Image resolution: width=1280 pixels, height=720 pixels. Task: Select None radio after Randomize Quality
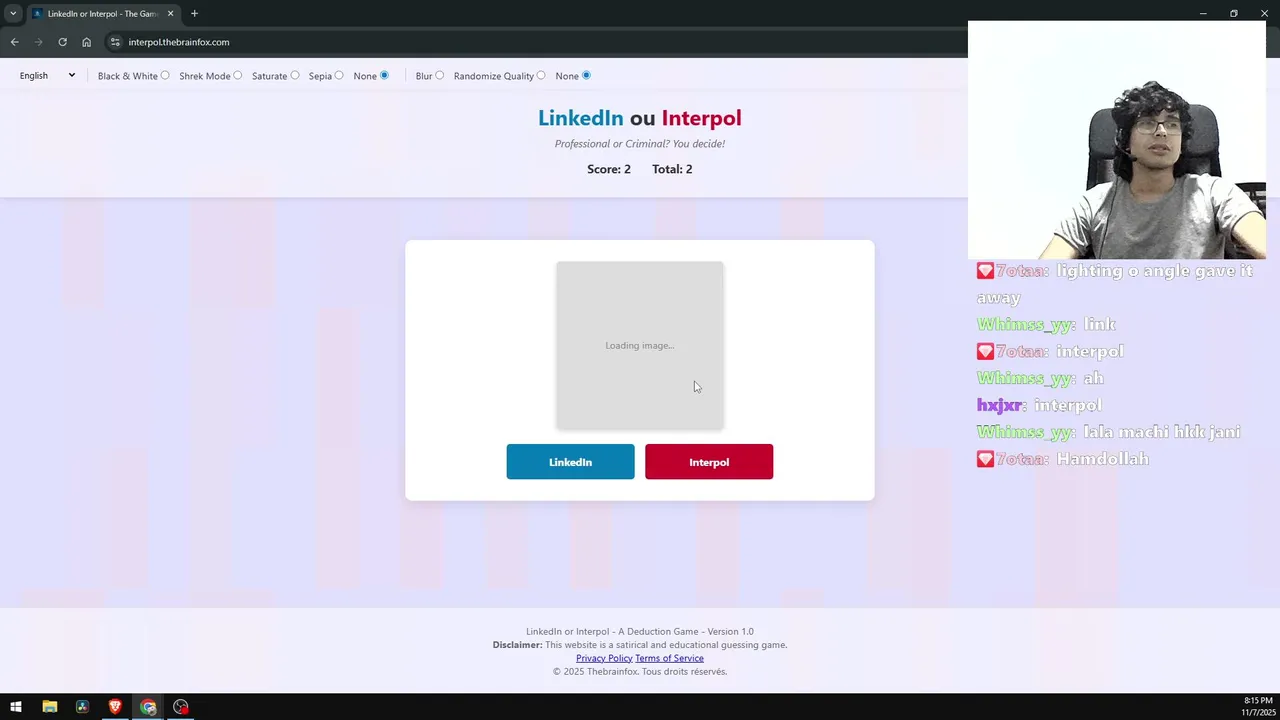(x=586, y=75)
